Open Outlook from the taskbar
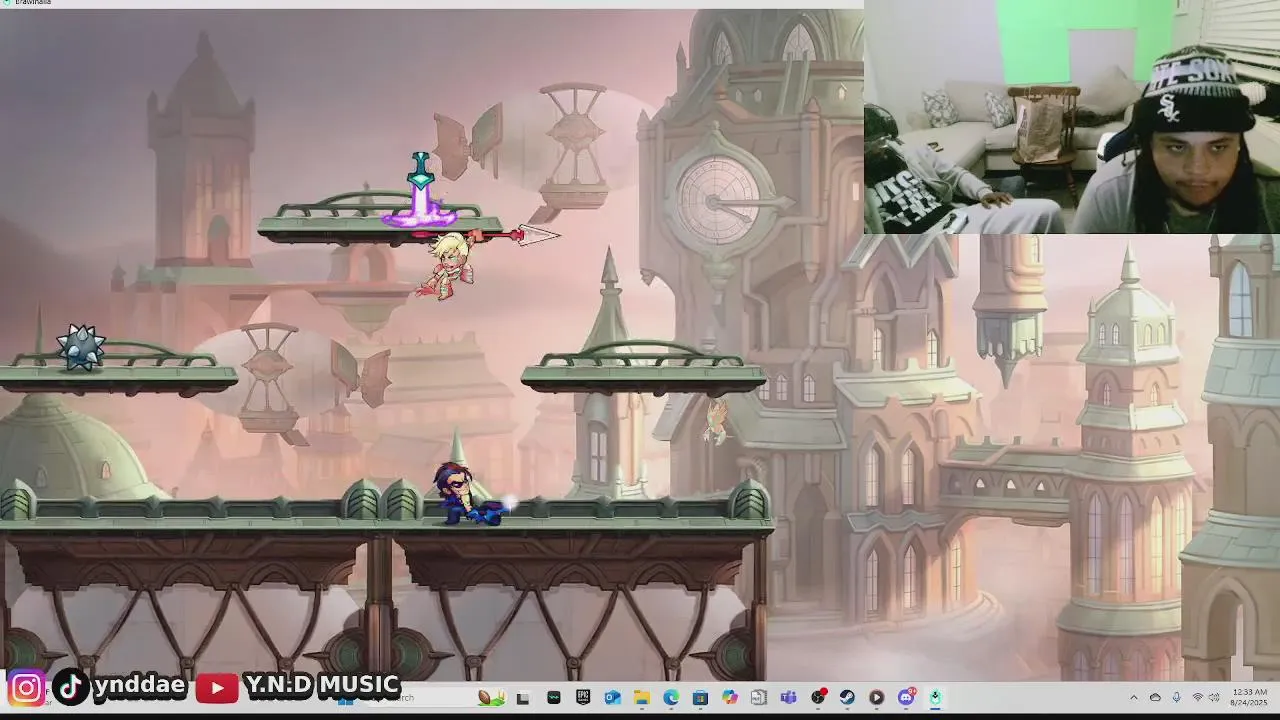 coord(612,697)
